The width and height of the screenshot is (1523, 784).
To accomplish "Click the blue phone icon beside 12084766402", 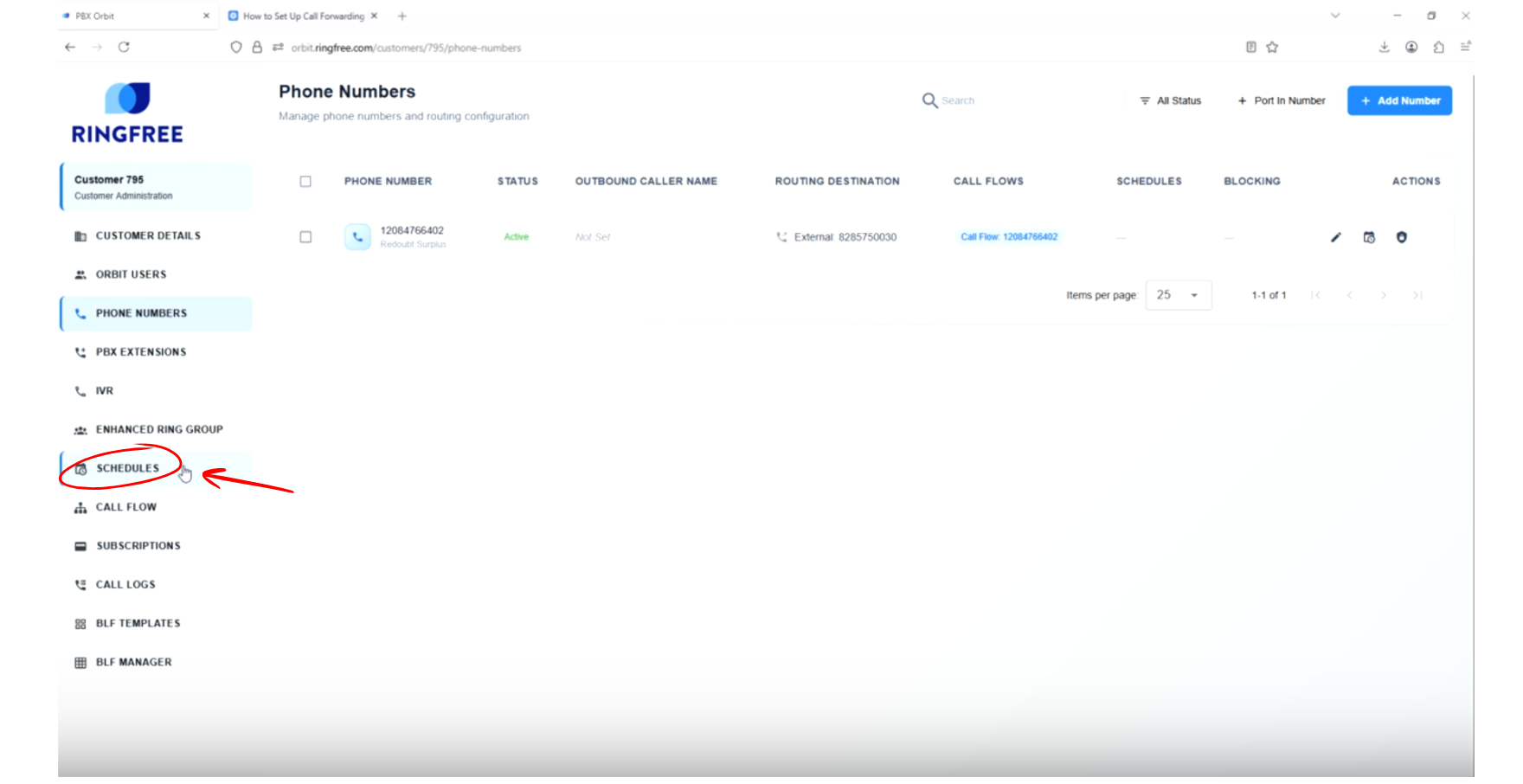I will (357, 237).
